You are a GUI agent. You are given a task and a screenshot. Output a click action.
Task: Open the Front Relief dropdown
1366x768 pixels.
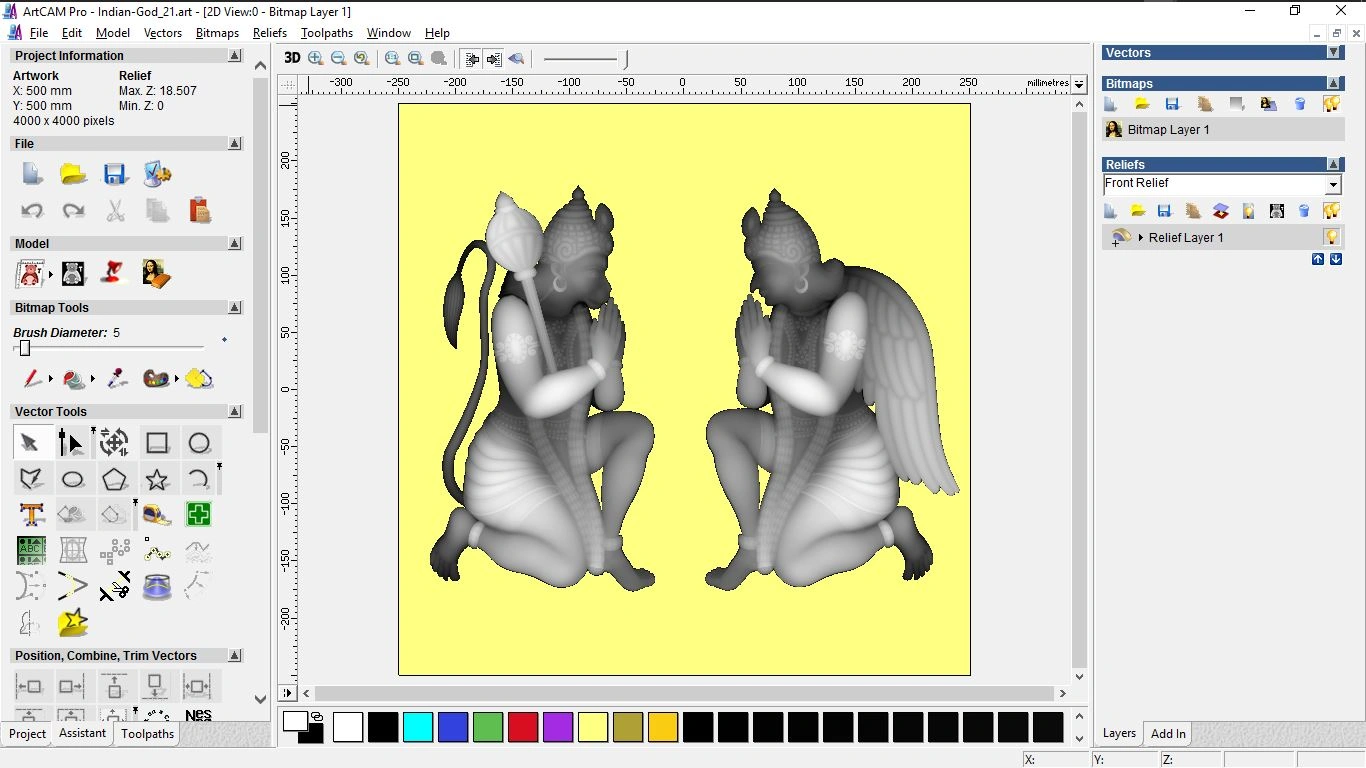click(1332, 185)
